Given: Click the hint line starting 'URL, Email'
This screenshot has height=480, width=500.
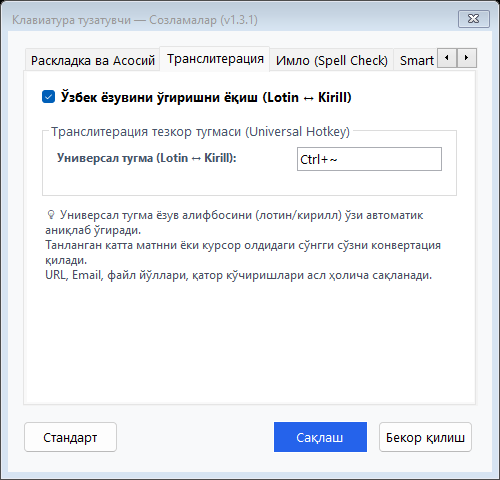Looking at the screenshot, I should [x=239, y=275].
